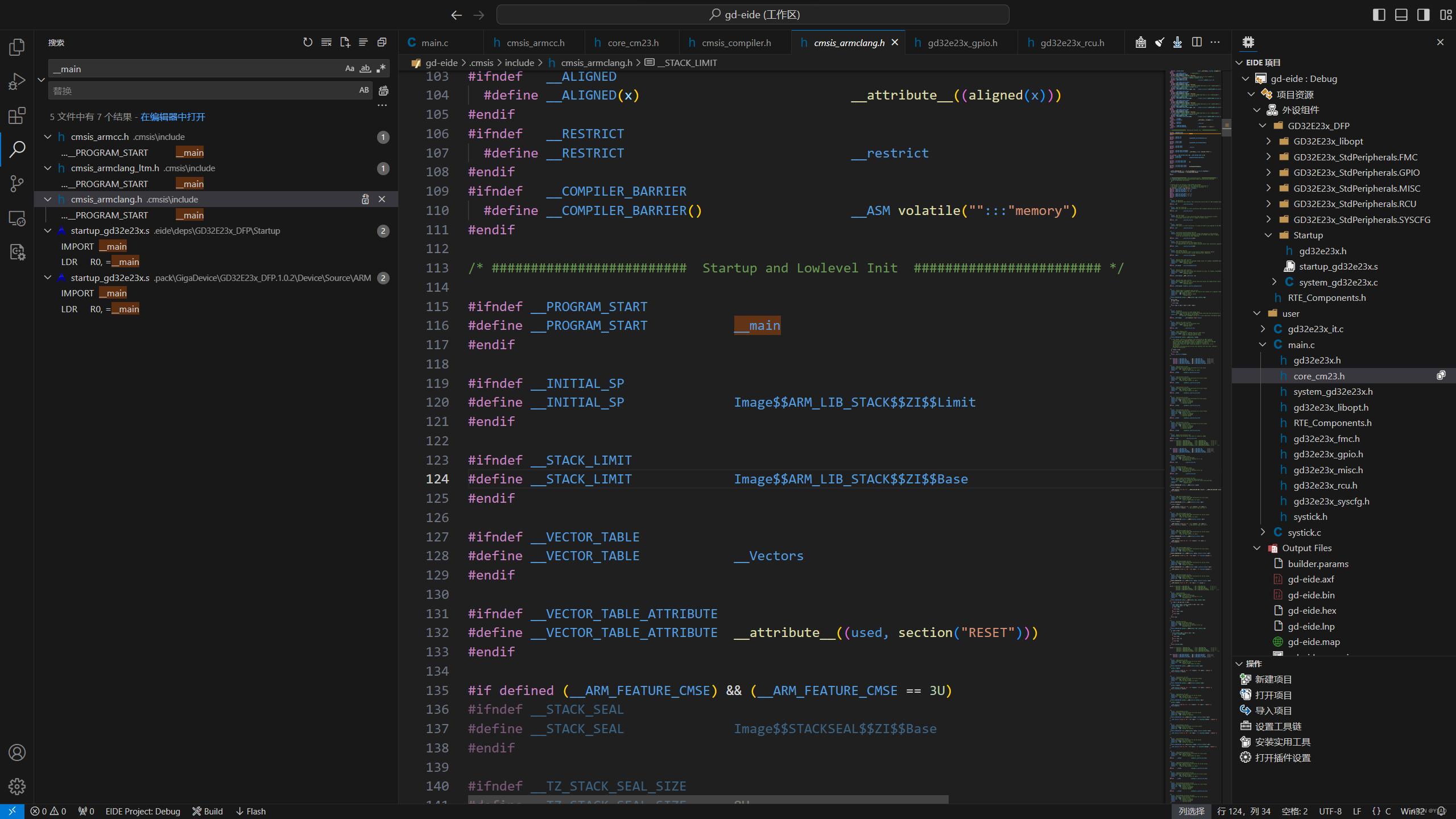Collapse the Output Files tree node
Viewport: 1456px width, 819px height.
pos(1257,548)
